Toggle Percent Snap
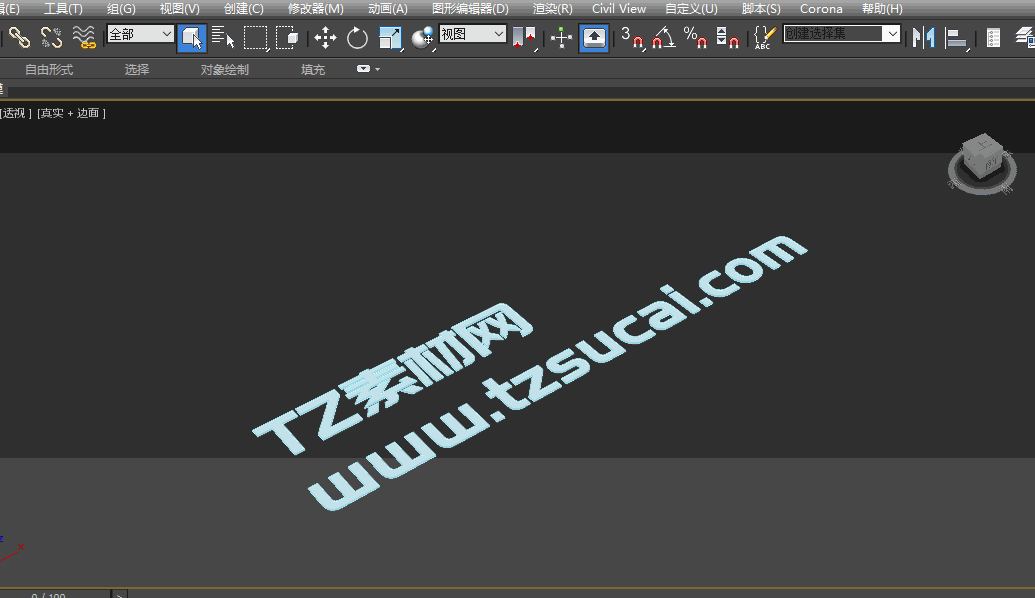The width and height of the screenshot is (1035, 598). point(695,38)
